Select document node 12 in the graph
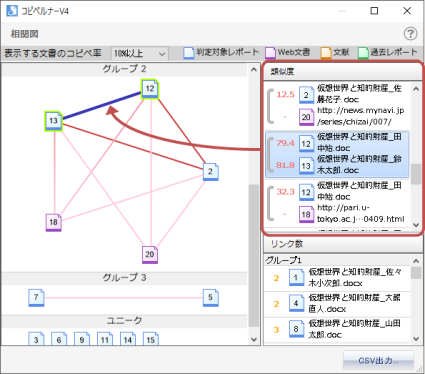The width and height of the screenshot is (425, 374). 150,89
